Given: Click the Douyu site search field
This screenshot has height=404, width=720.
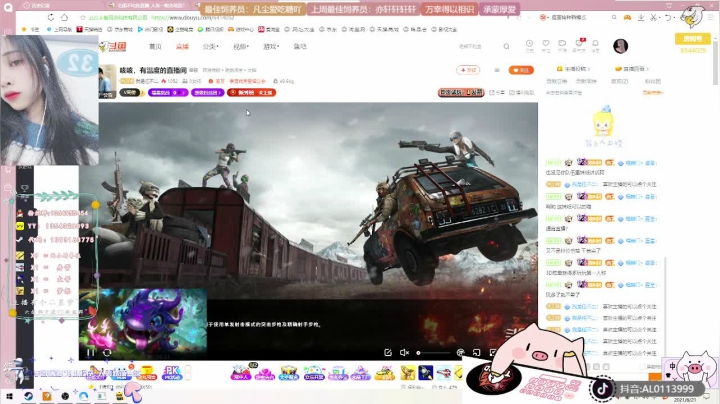Looking at the screenshot, I should click(478, 46).
